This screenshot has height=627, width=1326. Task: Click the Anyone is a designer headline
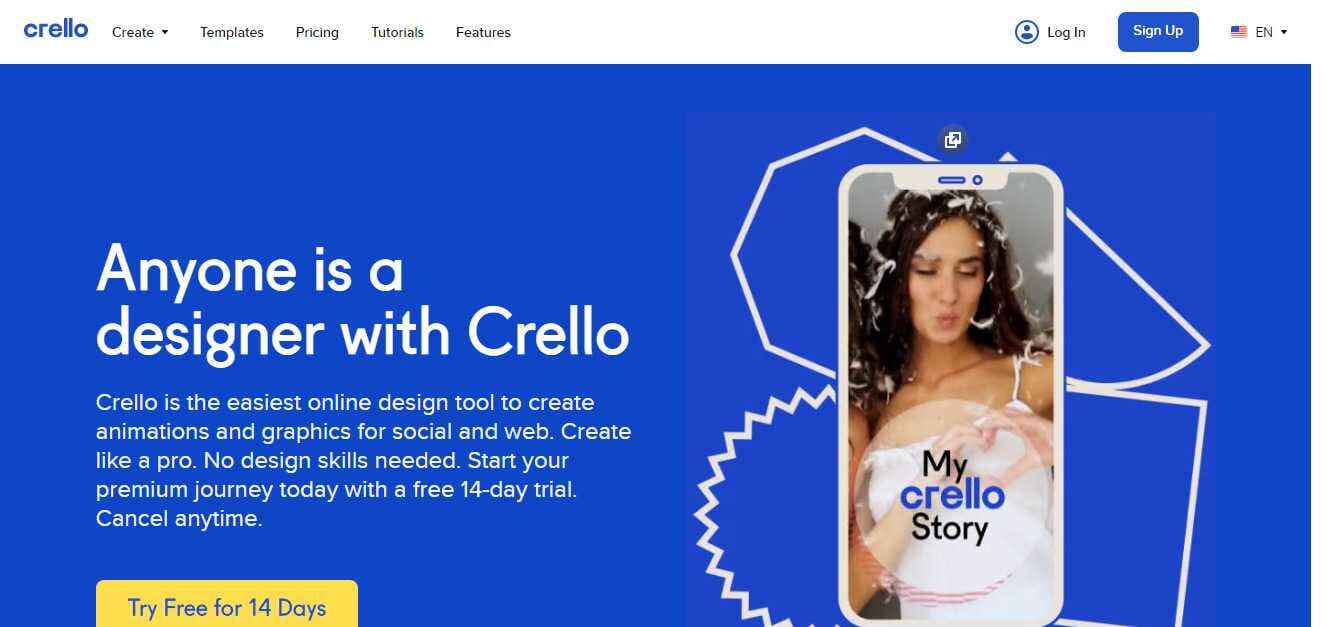(x=362, y=300)
